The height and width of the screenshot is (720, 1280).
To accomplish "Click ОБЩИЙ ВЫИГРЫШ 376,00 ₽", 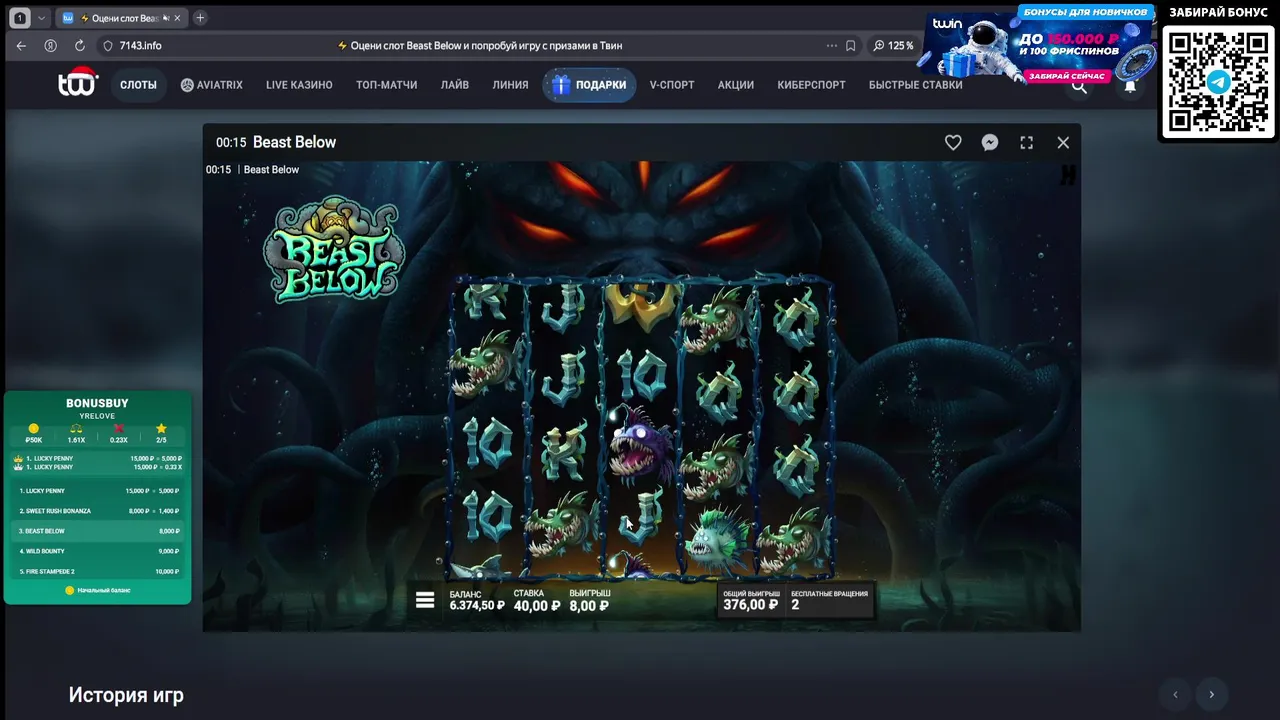I will pyautogui.click(x=751, y=600).
